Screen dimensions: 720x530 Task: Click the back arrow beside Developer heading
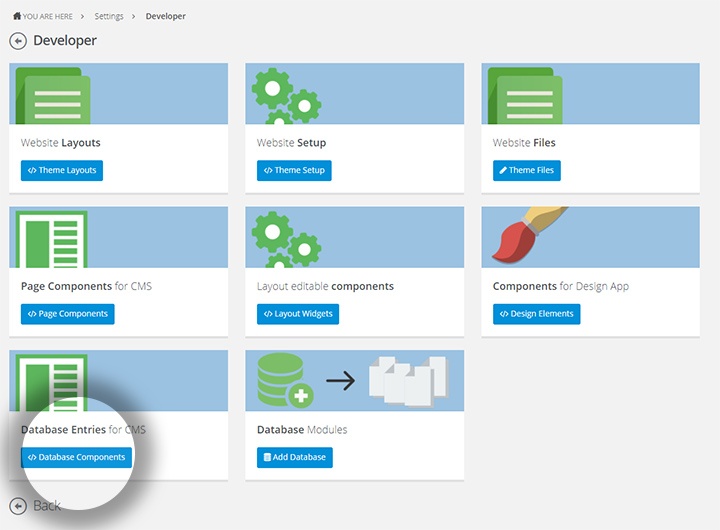click(18, 41)
